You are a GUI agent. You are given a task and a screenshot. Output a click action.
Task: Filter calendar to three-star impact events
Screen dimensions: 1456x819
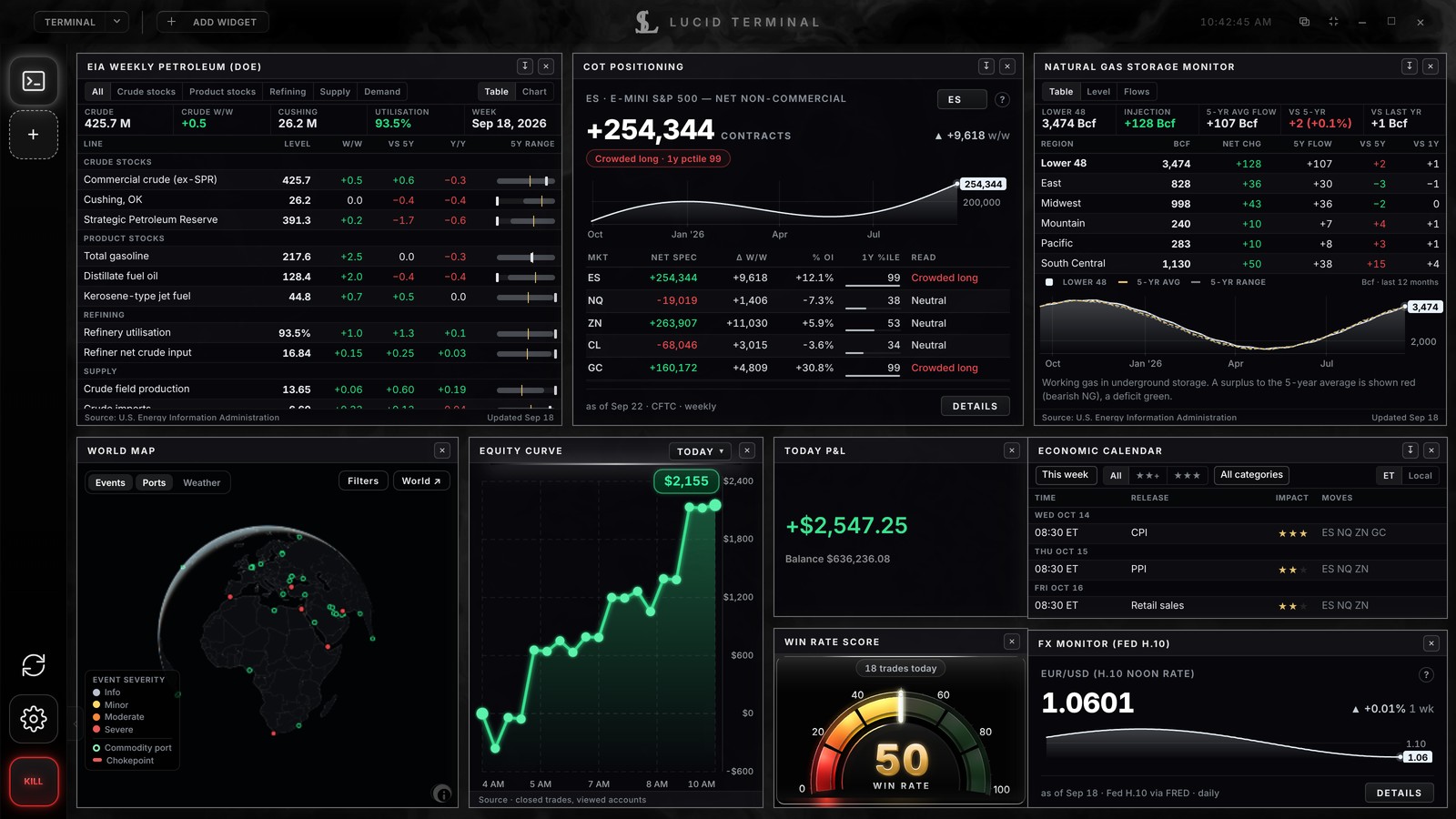click(x=1187, y=475)
